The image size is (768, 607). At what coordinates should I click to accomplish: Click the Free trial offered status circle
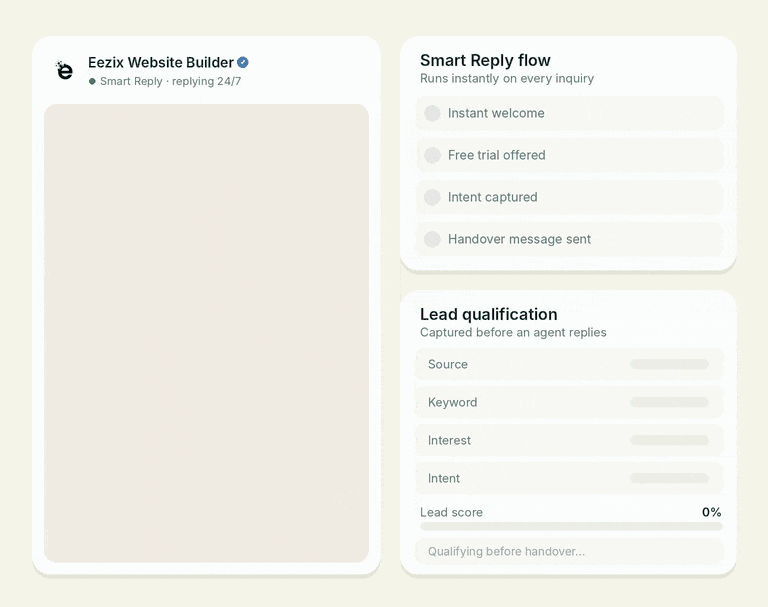tap(432, 155)
